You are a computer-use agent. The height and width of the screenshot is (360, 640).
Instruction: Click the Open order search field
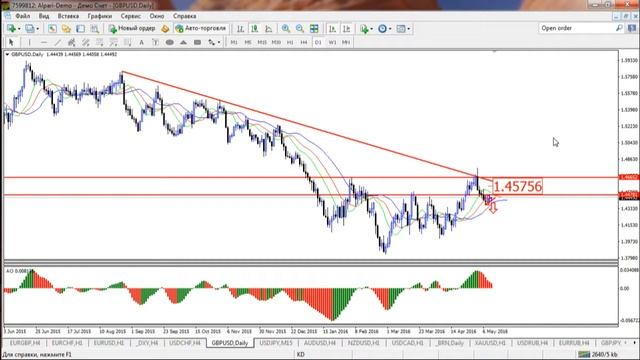pos(576,28)
